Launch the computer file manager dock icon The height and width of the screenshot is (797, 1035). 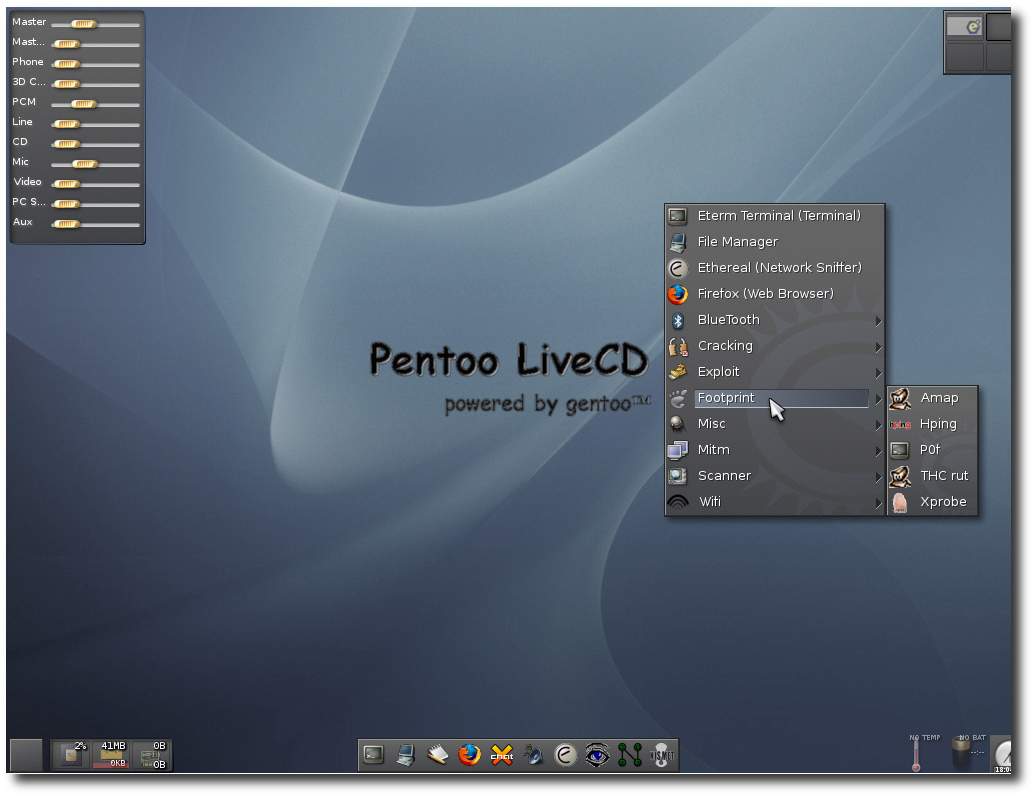pos(406,755)
